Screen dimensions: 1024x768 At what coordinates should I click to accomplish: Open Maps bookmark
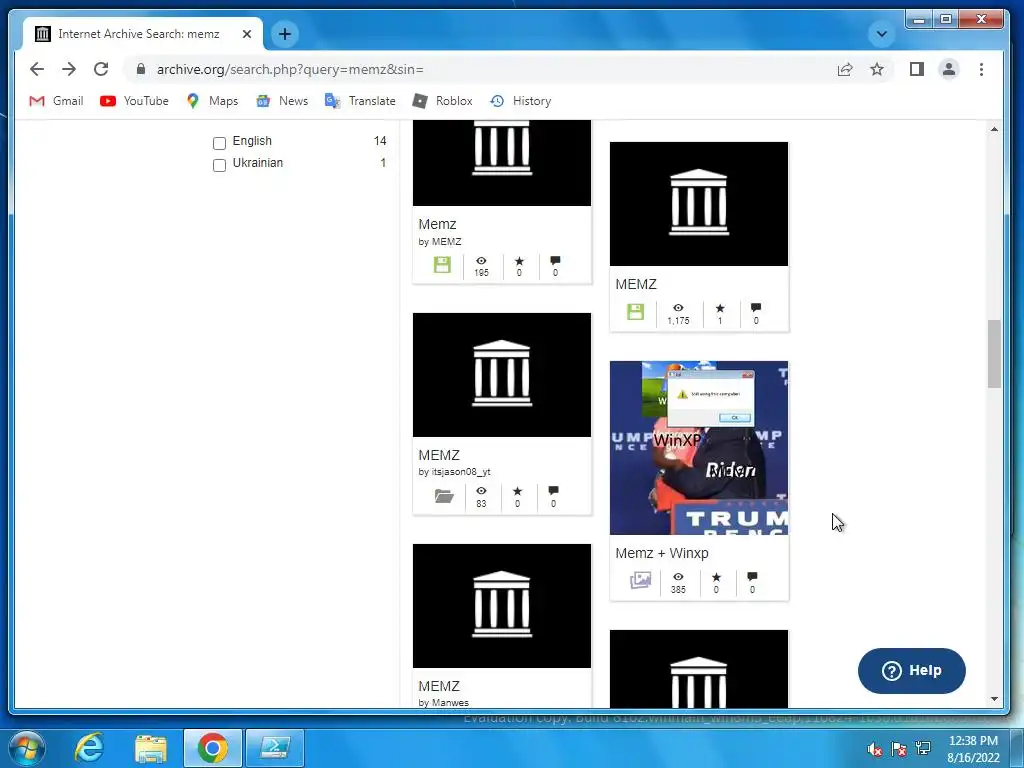click(212, 101)
